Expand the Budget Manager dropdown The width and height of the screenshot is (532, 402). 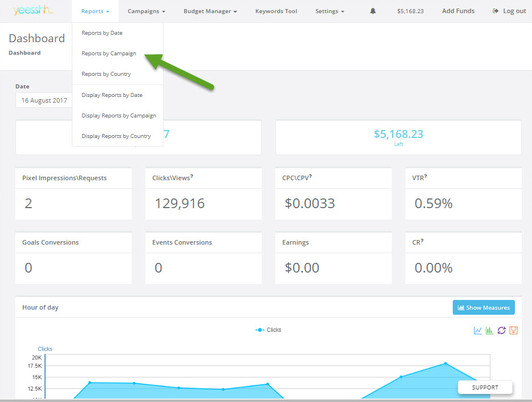tap(210, 11)
